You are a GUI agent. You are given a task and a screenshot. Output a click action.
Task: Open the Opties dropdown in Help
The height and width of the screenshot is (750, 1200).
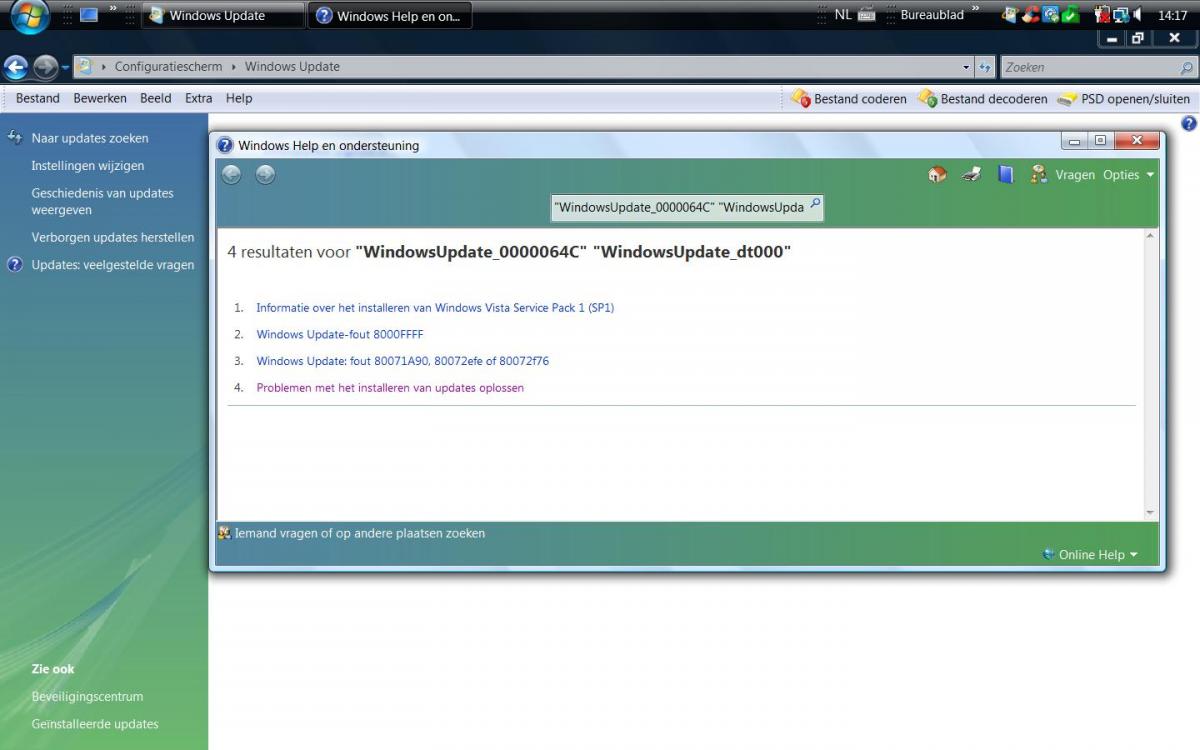coord(1128,174)
